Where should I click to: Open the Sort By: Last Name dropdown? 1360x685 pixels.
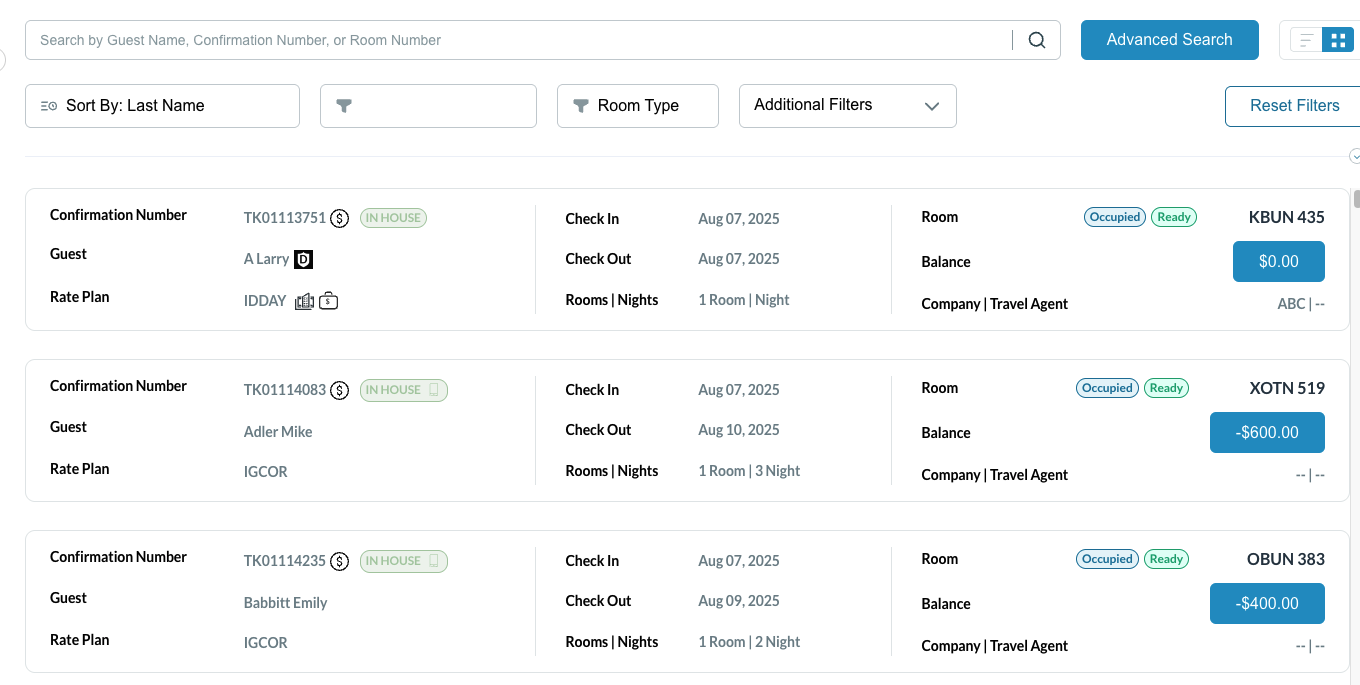(162, 106)
